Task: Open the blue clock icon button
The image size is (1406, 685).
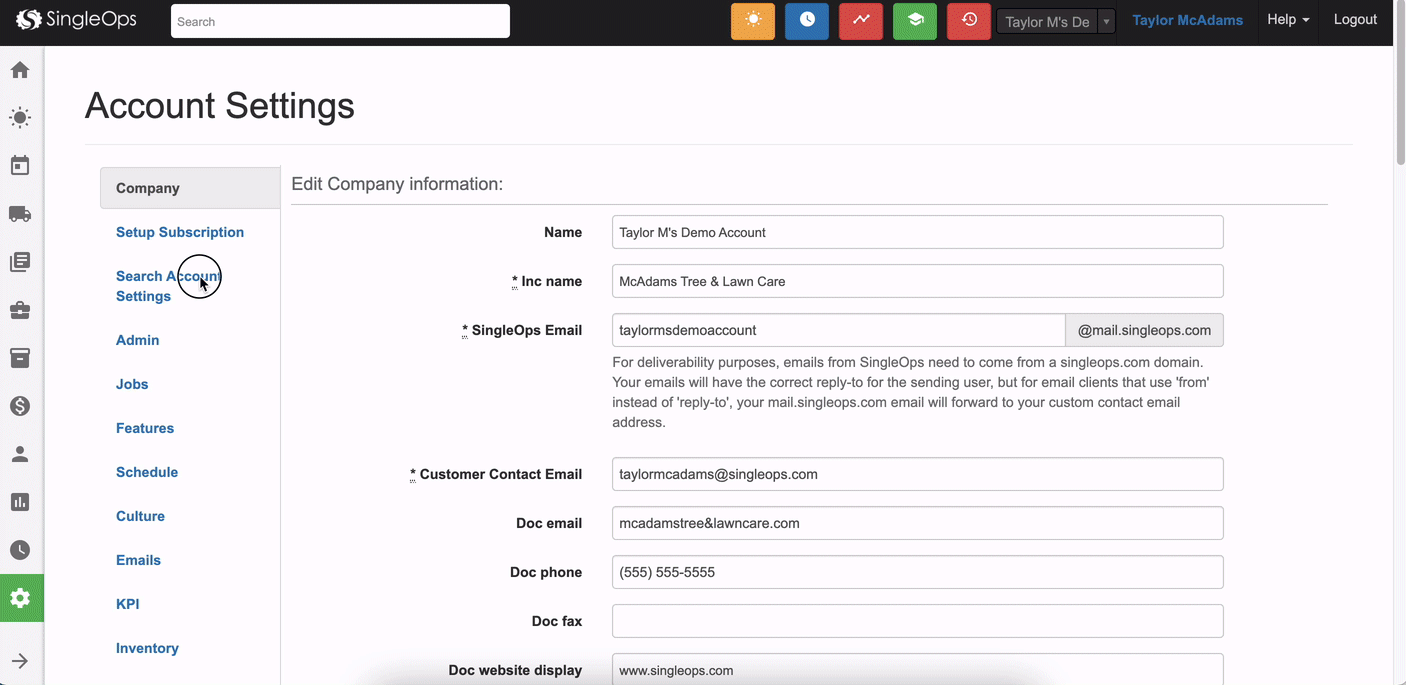Action: 807,21
